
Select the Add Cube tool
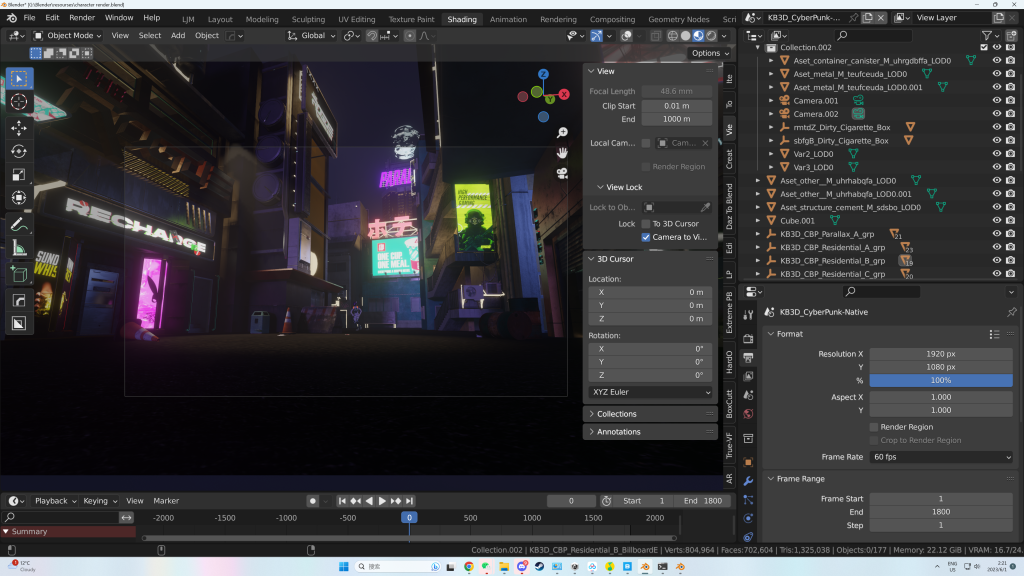[x=19, y=274]
